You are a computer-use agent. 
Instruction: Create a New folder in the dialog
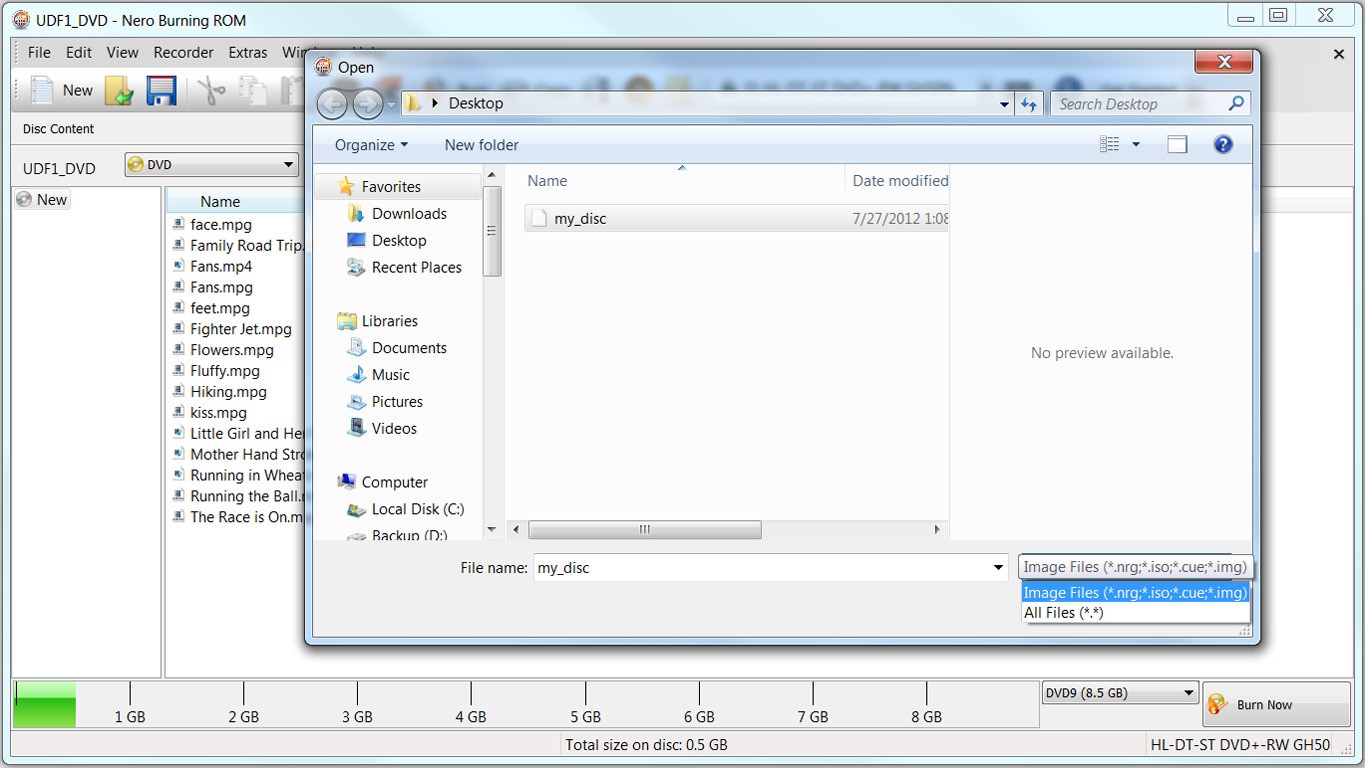[x=481, y=144]
